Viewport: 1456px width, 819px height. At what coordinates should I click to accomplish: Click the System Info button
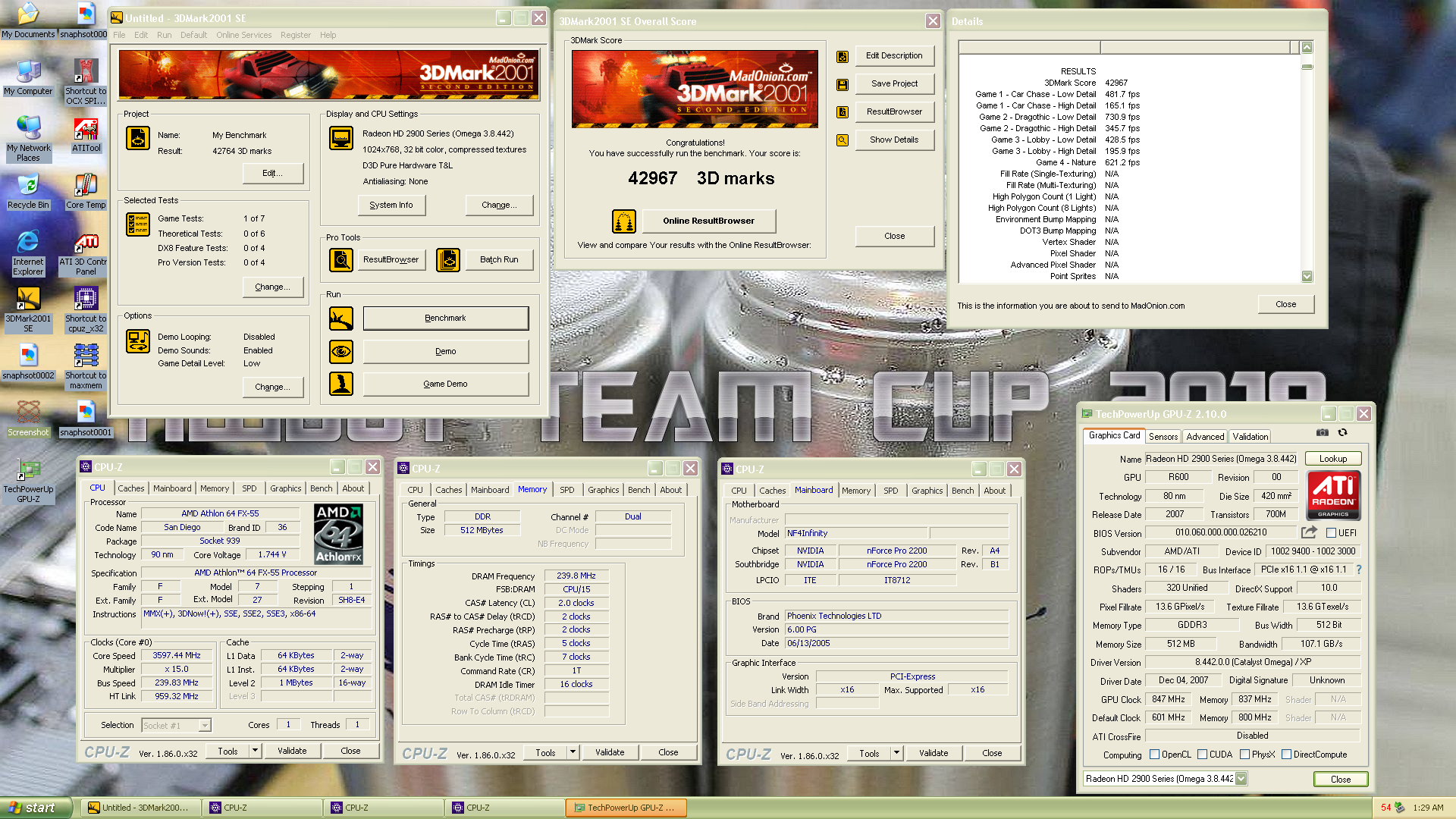click(x=391, y=206)
